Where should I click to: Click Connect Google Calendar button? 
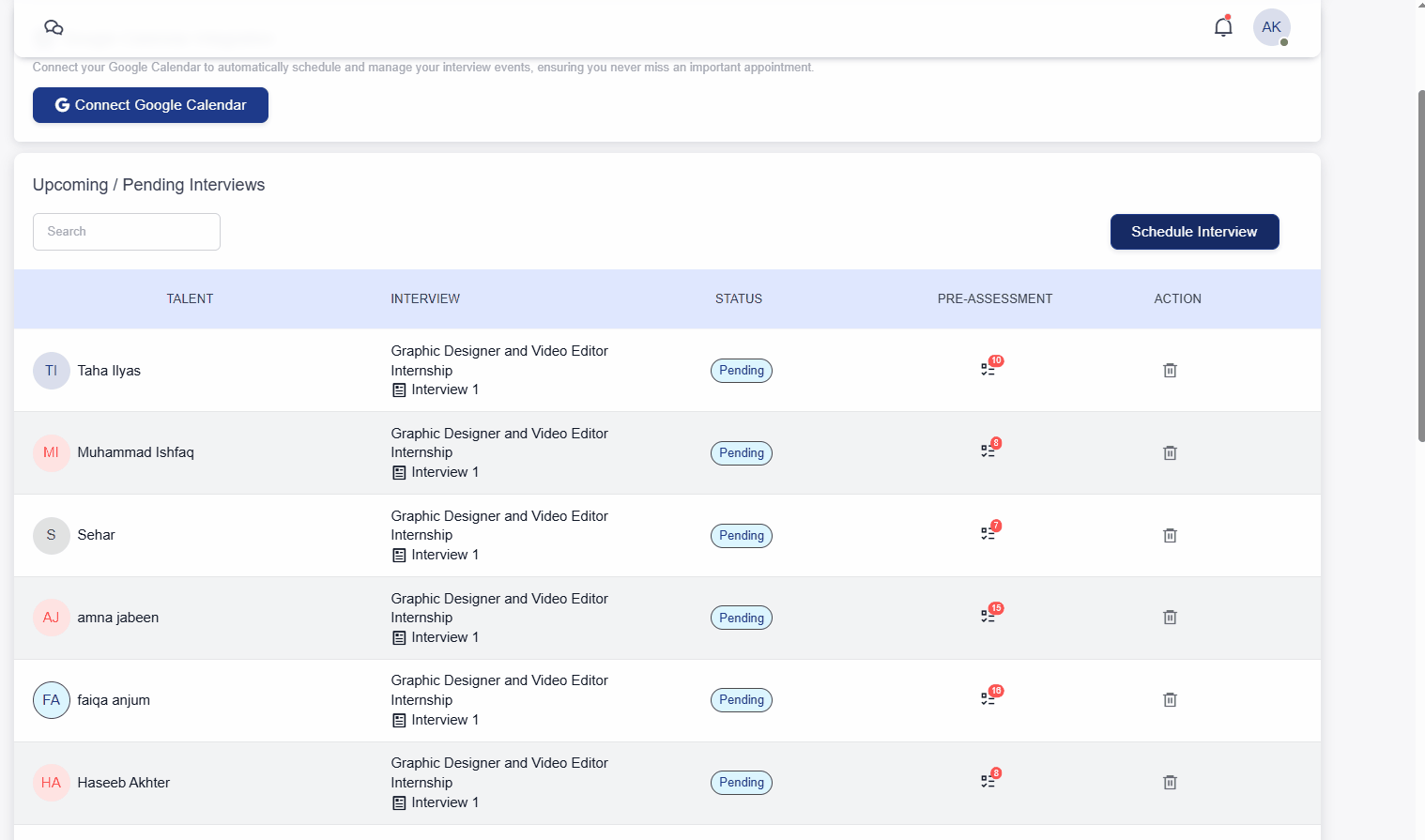150,105
